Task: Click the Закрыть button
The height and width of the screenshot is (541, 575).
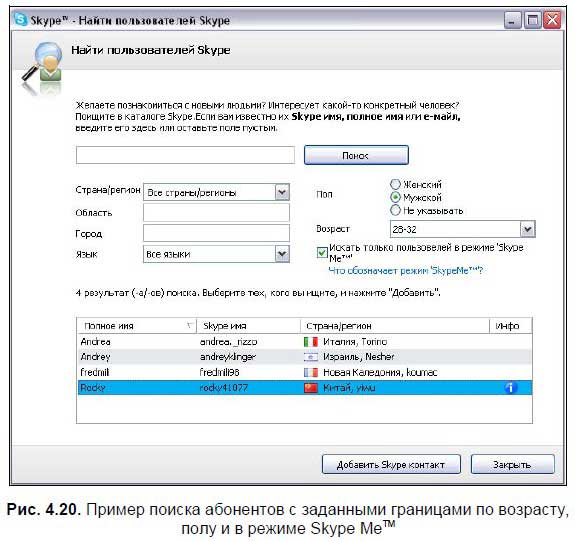Action: click(x=512, y=464)
